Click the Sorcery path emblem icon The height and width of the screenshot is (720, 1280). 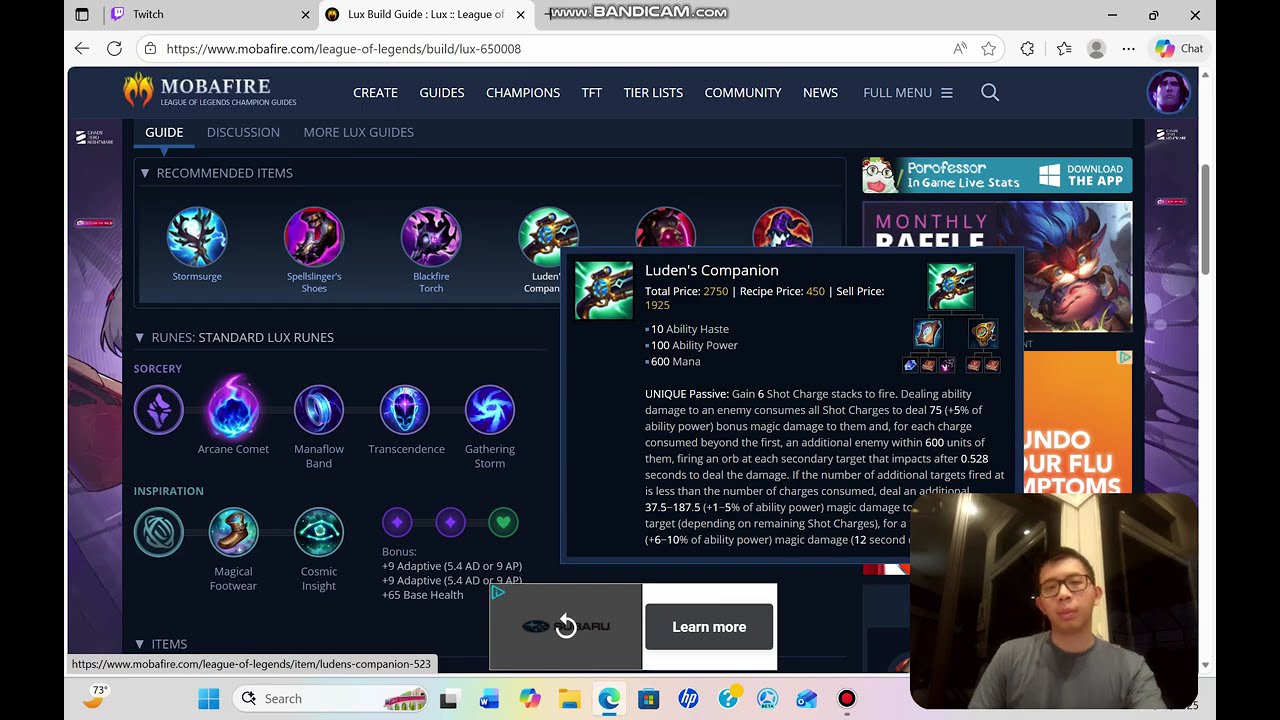[x=159, y=410]
